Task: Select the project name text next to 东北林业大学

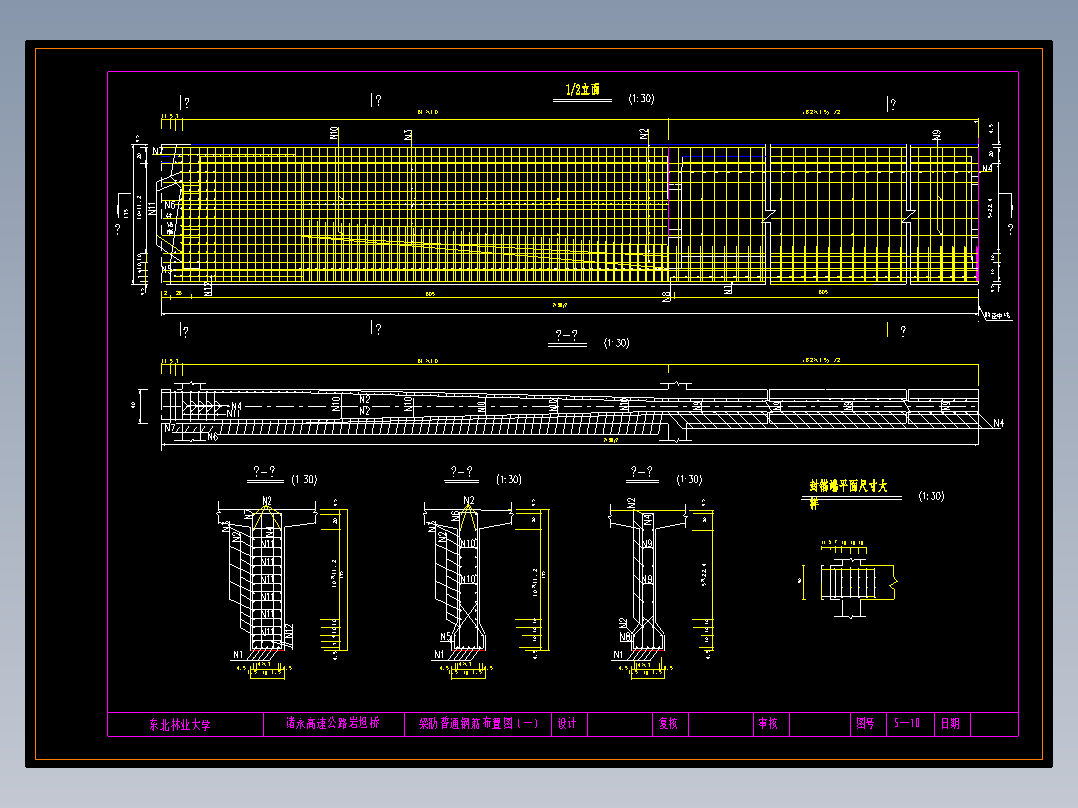Action: (x=333, y=723)
